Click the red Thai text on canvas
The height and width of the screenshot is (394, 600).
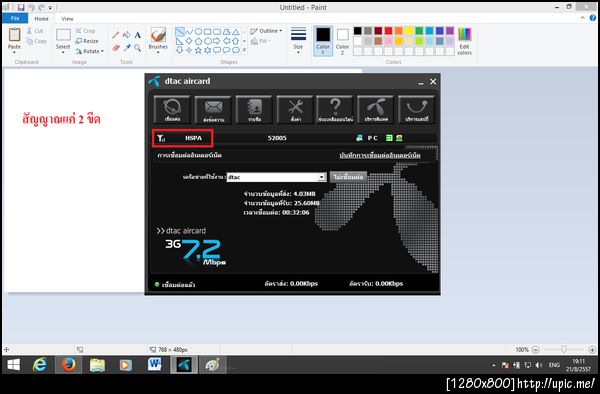(x=61, y=119)
